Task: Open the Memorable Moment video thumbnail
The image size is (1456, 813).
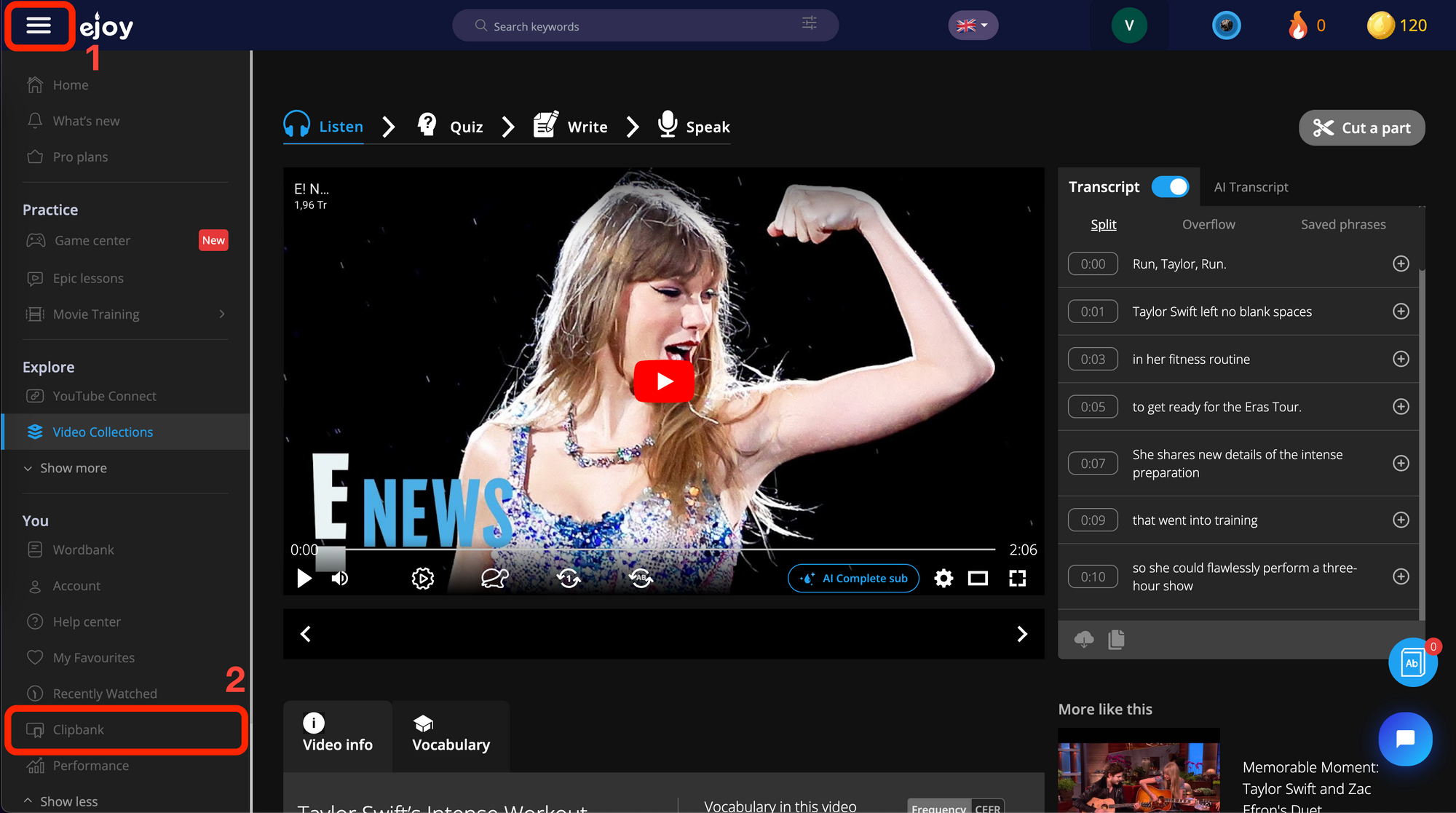Action: [x=1139, y=772]
